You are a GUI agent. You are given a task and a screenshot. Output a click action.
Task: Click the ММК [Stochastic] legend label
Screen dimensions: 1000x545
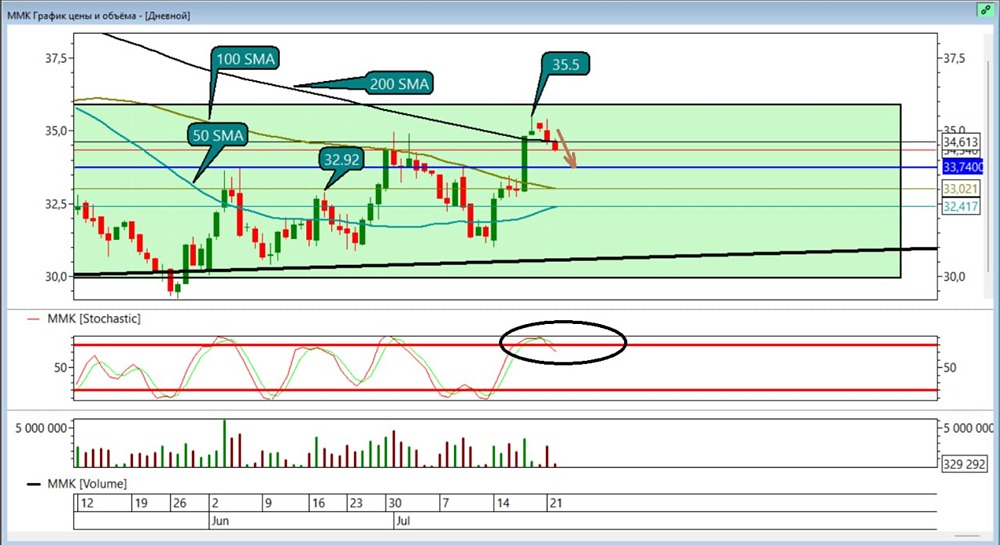click(94, 318)
